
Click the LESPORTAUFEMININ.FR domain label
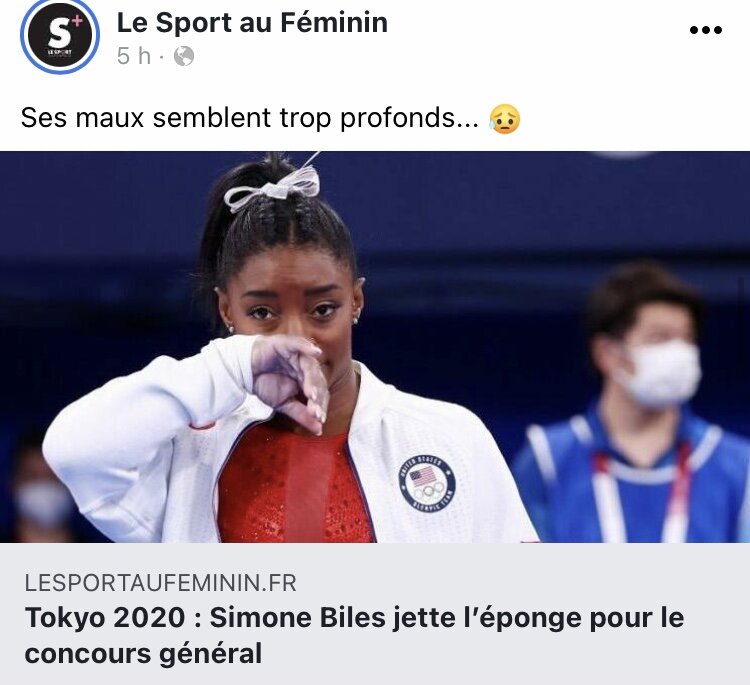160,583
